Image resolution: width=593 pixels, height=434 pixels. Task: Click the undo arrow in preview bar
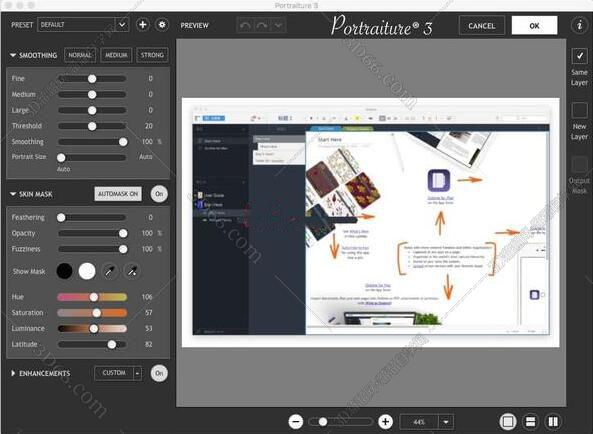click(x=245, y=25)
